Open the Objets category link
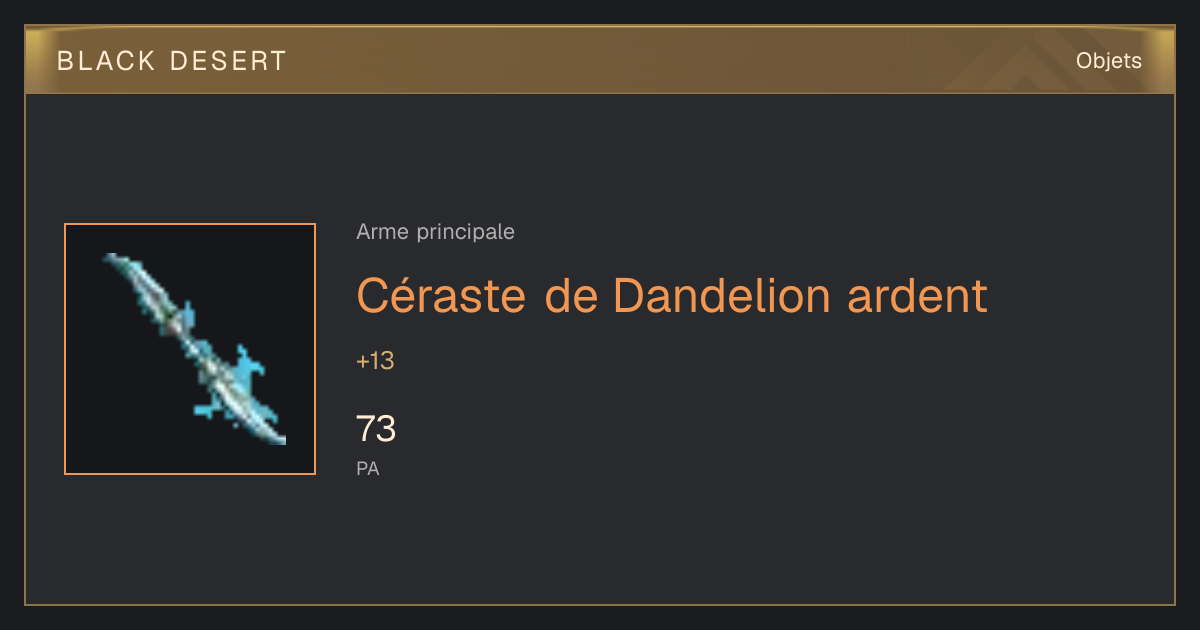 1109,61
